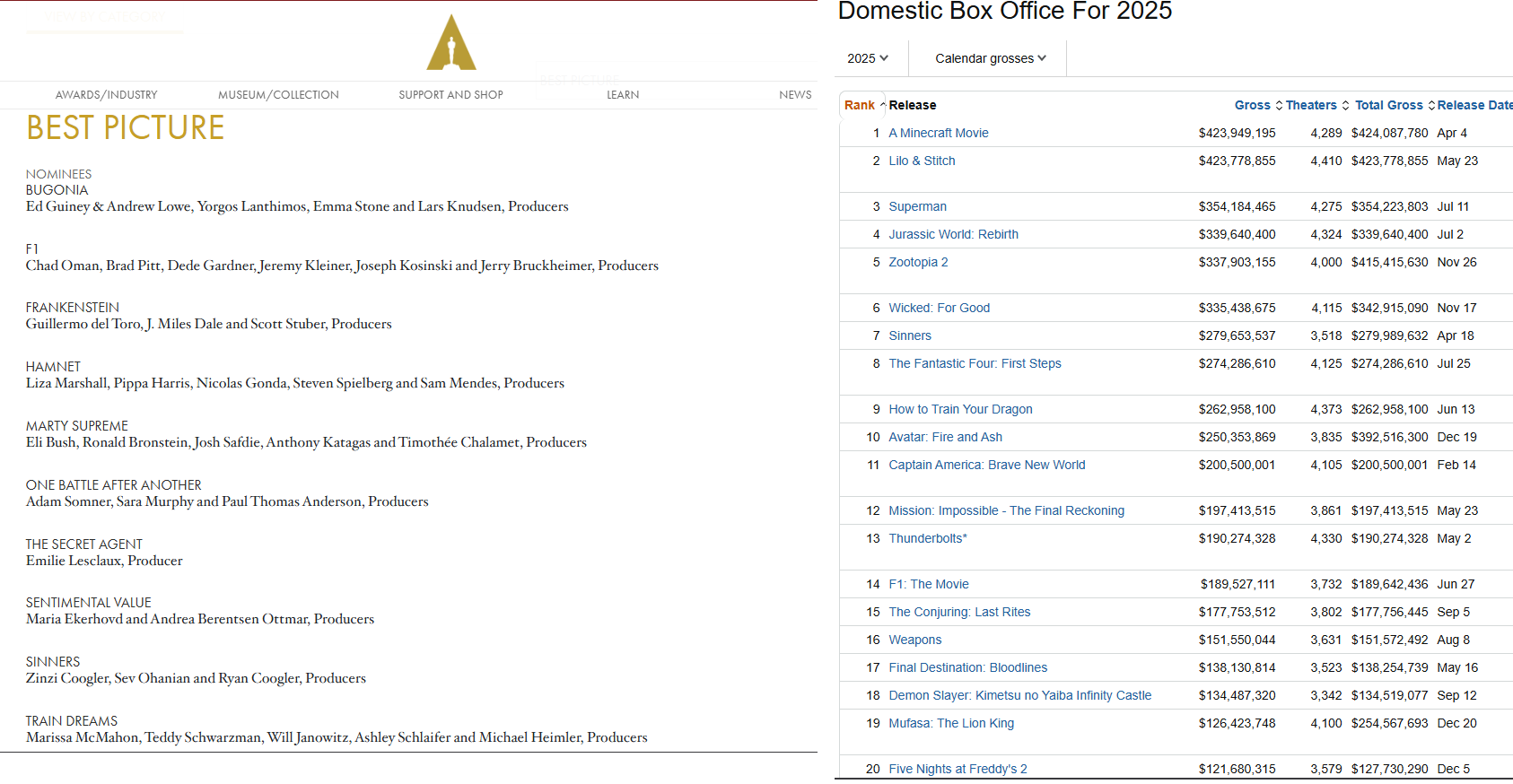
Task: Sort table by Total Gross column
Action: coord(1395,105)
